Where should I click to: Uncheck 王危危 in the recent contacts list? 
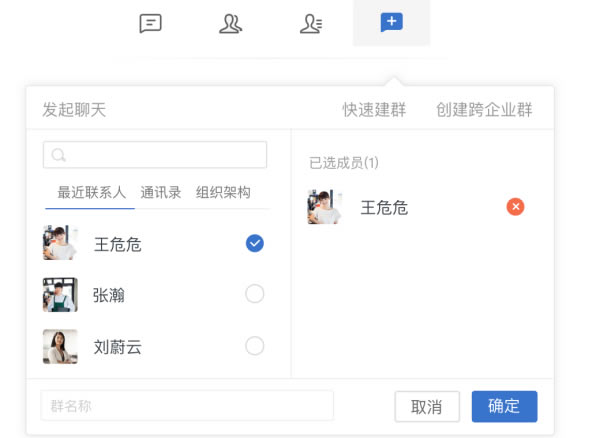(255, 243)
